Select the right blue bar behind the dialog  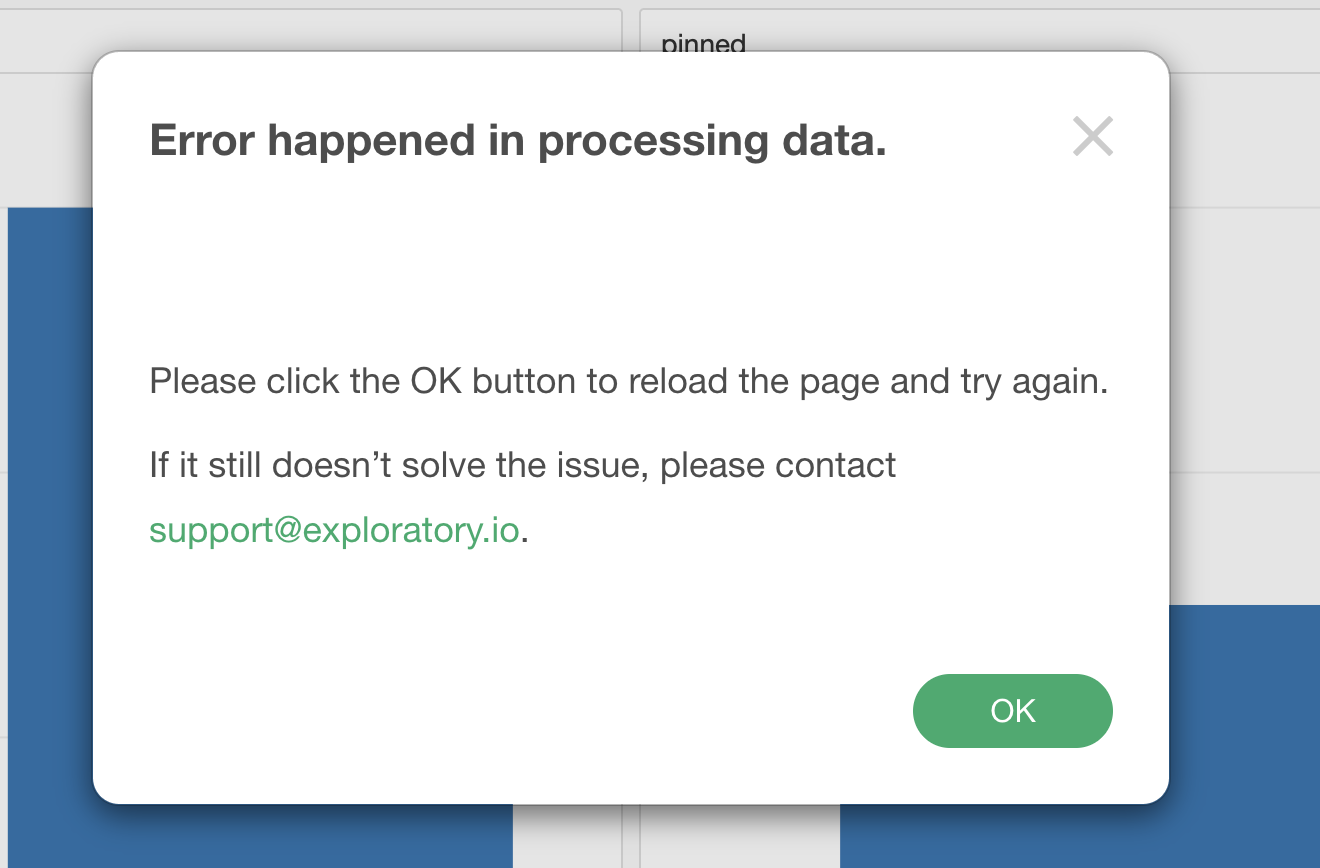(1080, 836)
